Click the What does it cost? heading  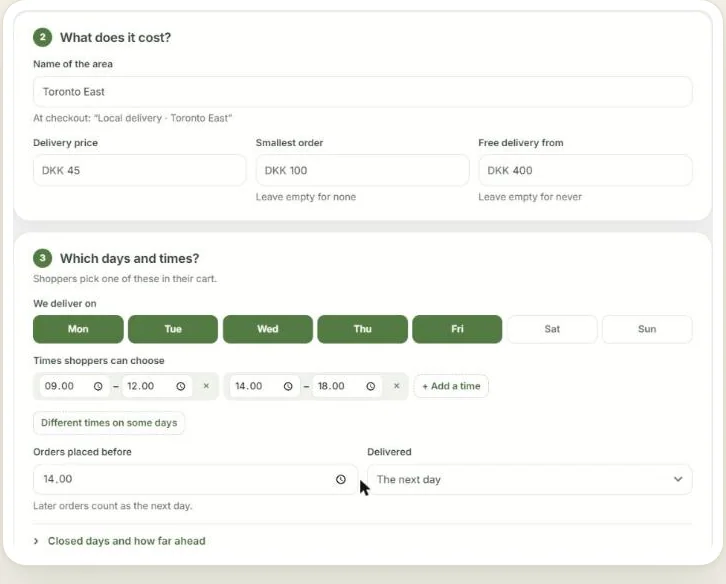[116, 38]
